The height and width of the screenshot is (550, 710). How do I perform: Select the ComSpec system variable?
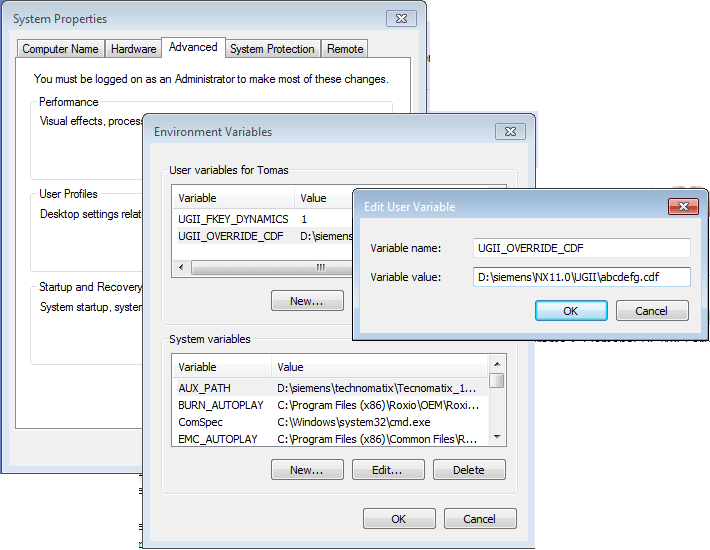pos(331,422)
